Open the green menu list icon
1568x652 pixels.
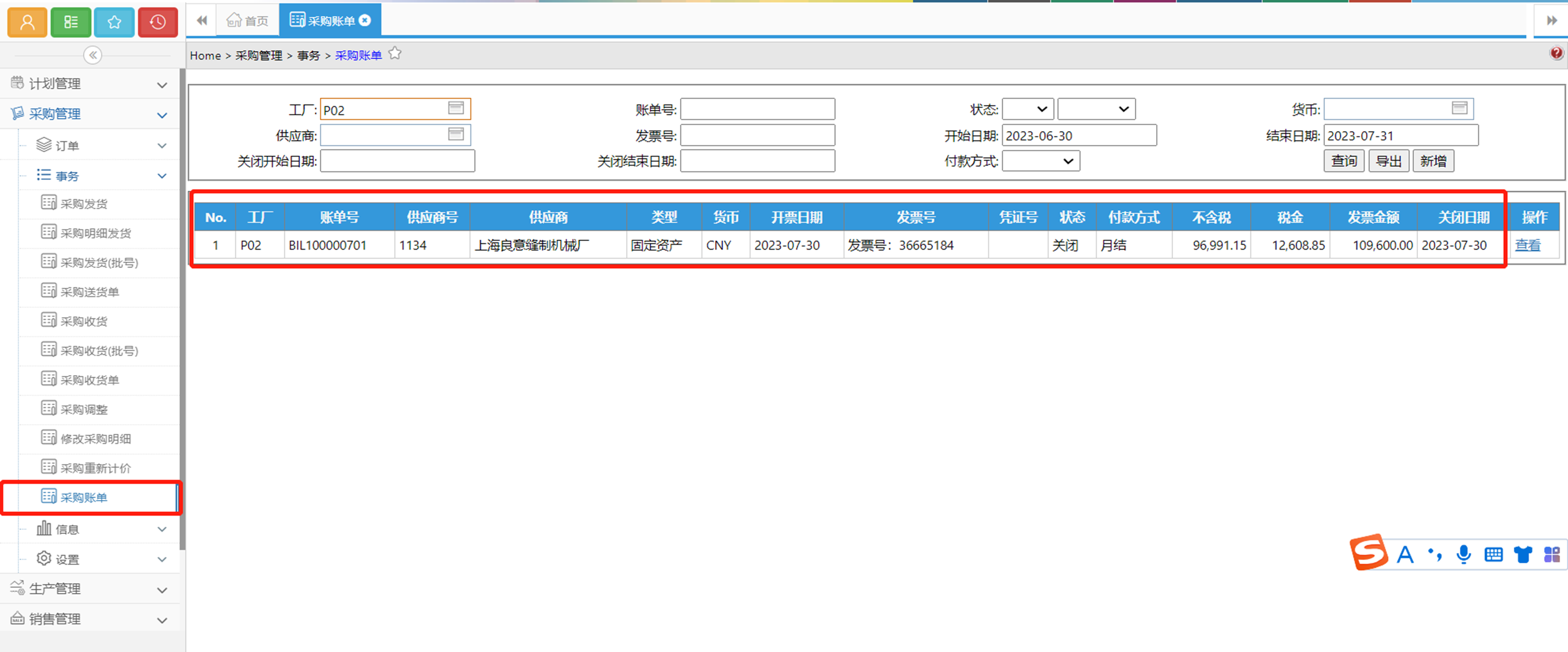71,22
